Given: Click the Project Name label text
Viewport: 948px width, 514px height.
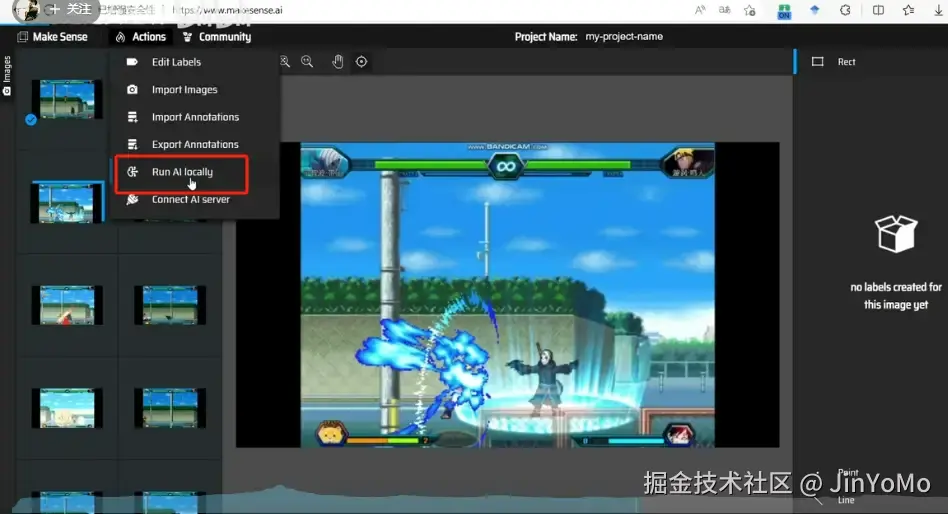Looking at the screenshot, I should click(x=546, y=36).
